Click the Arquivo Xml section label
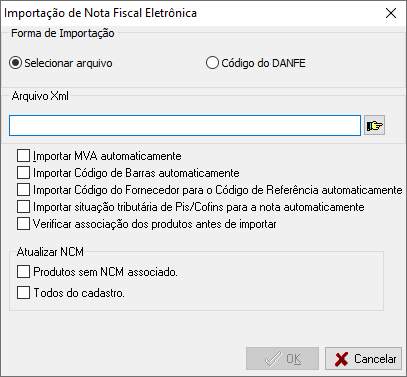Image resolution: width=407 pixels, height=377 pixels. 40,96
